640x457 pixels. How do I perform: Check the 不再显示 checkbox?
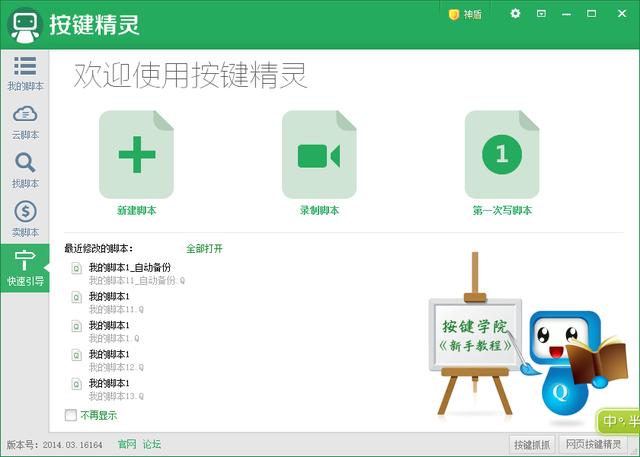tap(71, 415)
